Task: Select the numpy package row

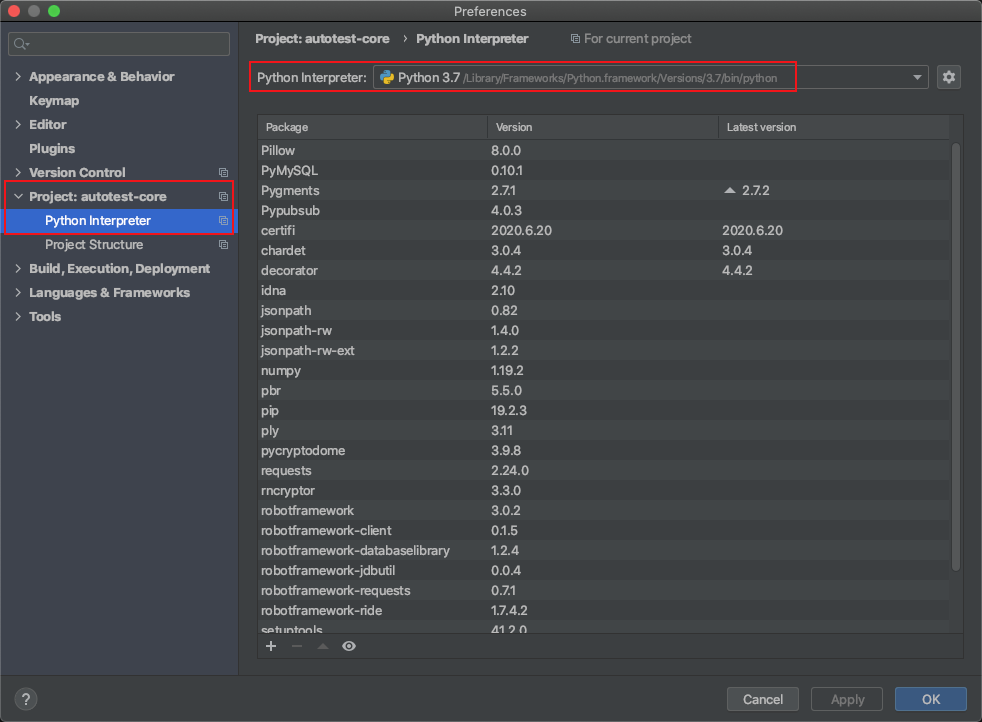Action: click(x=603, y=371)
